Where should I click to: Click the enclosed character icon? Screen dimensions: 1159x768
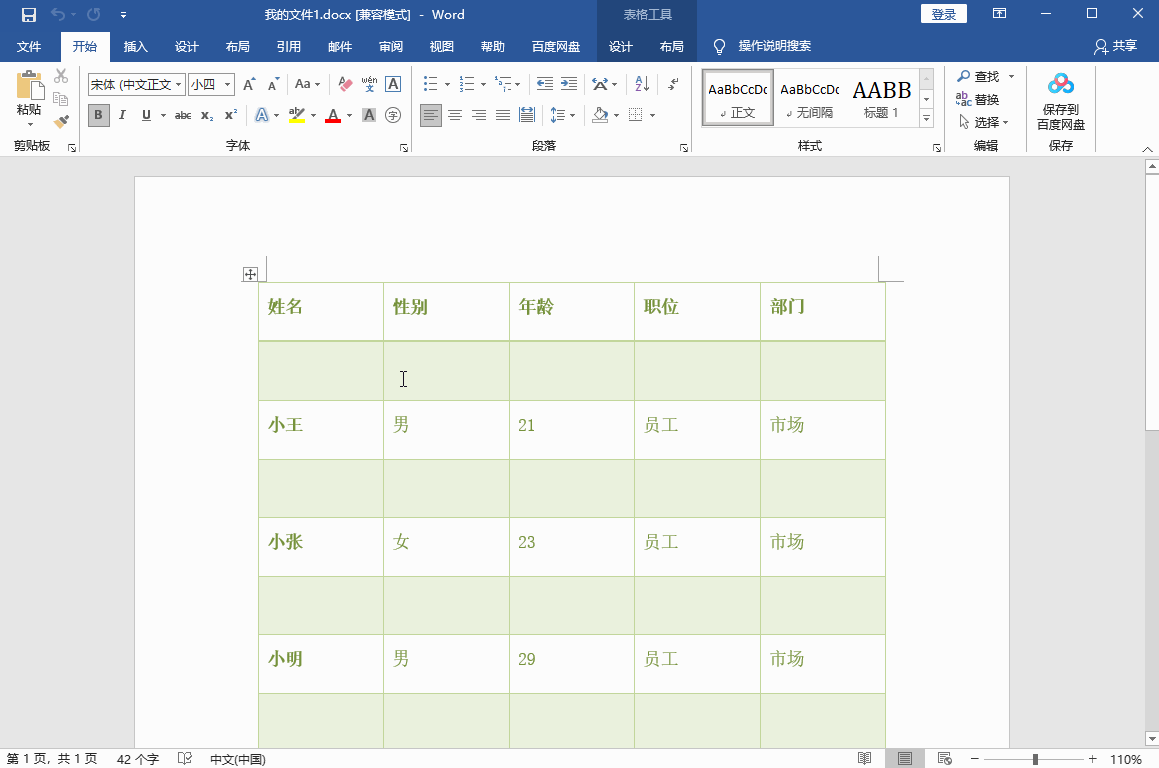(393, 115)
